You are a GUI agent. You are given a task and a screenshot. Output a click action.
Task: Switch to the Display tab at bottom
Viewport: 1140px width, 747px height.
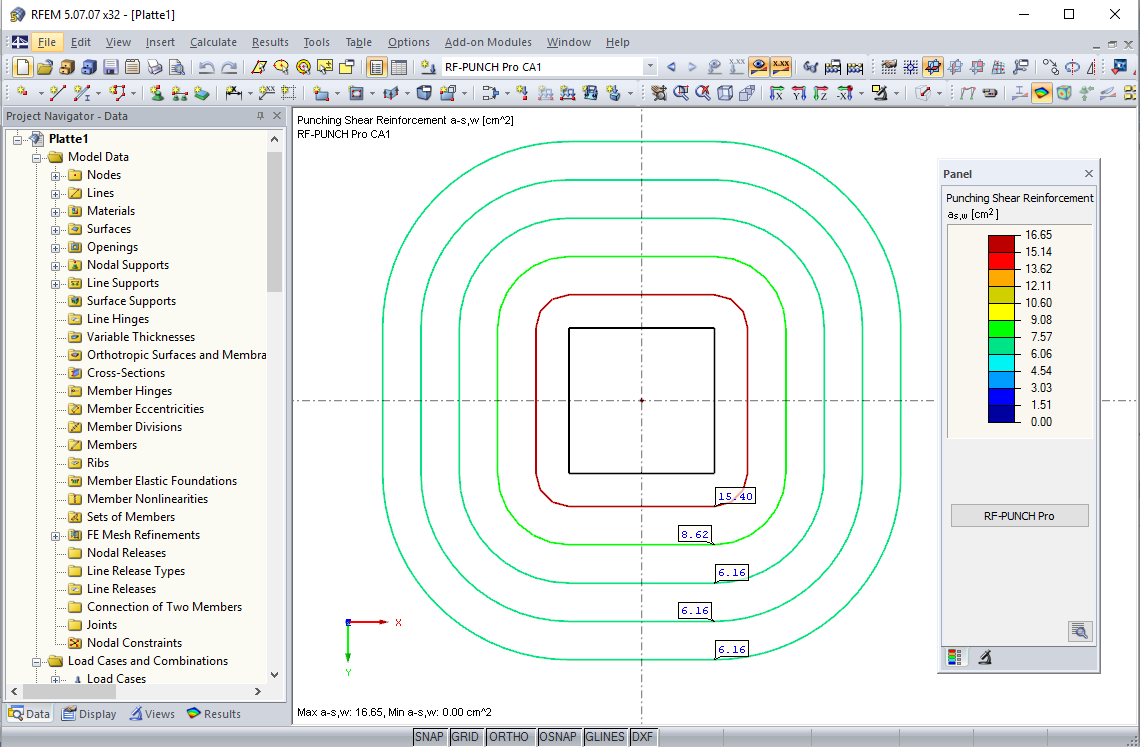pos(89,713)
